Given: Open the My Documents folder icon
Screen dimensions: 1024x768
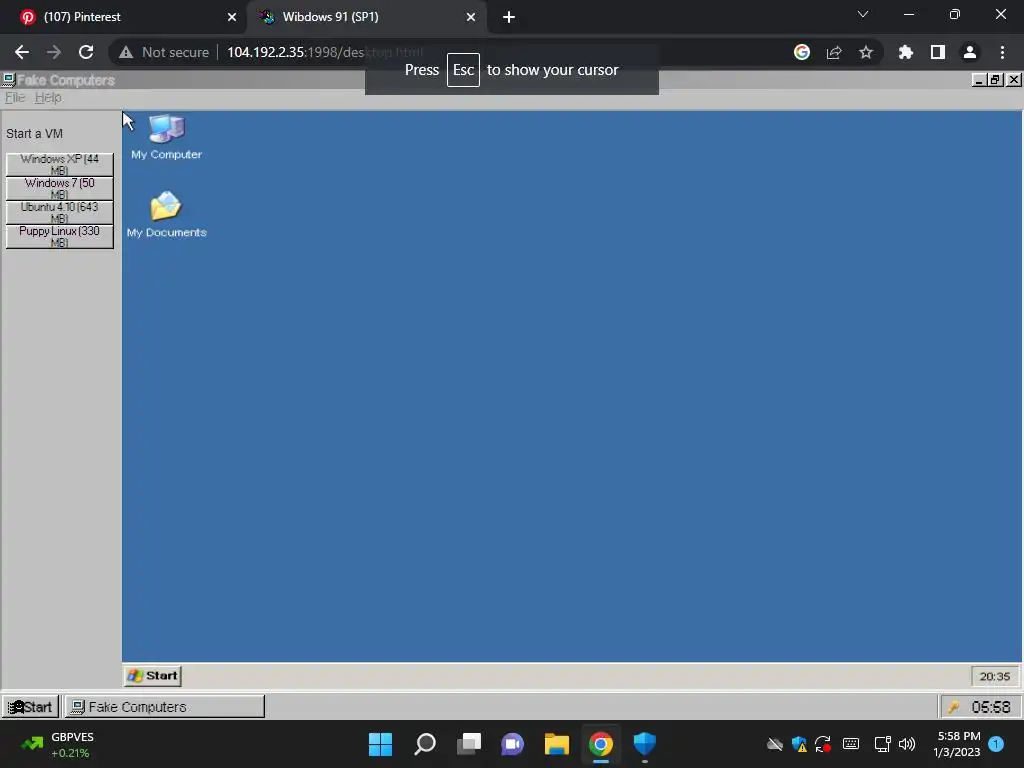Looking at the screenshot, I should 167,214.
